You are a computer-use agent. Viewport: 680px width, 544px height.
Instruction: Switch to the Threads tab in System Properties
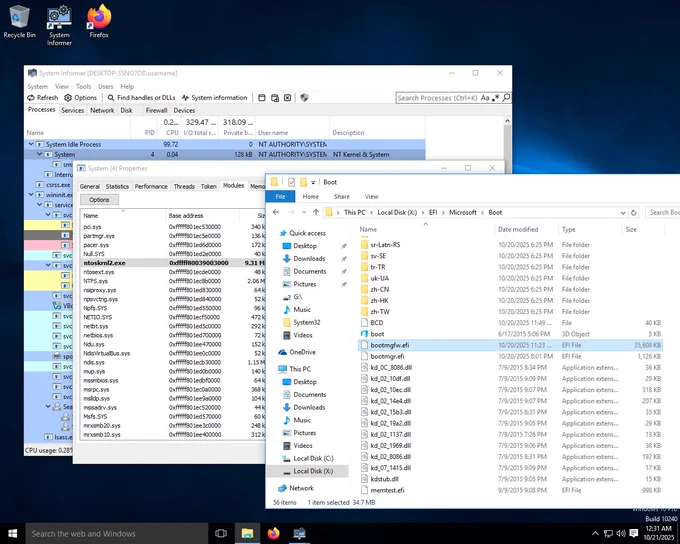pyautogui.click(x=184, y=186)
